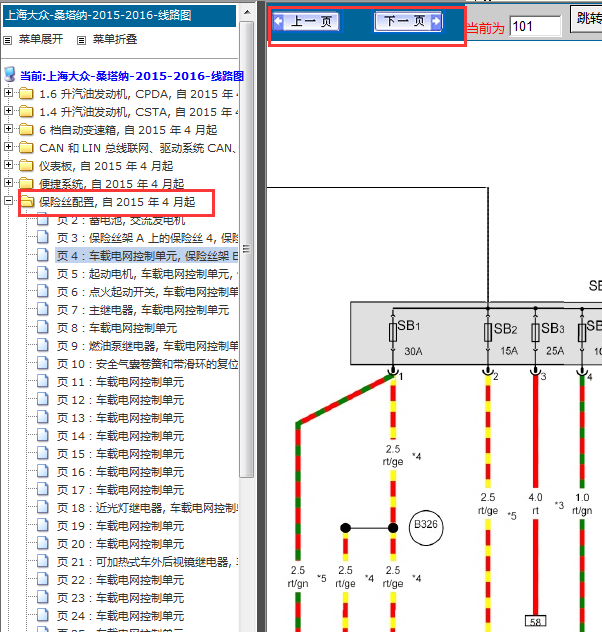Open 页 9 : 燃油泵继电器
The image size is (602, 632).
(147, 346)
